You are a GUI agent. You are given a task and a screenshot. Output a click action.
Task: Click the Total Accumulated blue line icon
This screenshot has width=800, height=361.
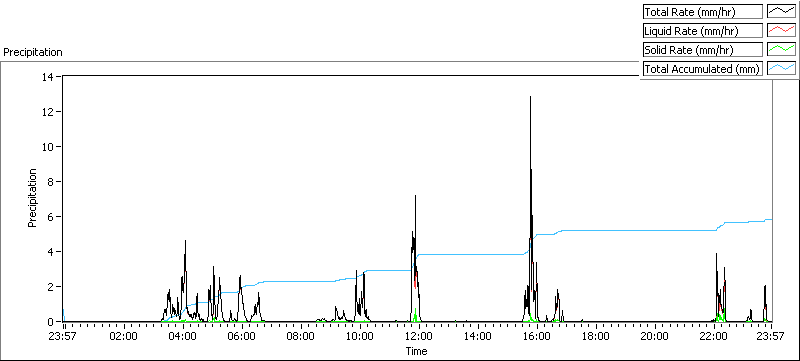pos(781,69)
